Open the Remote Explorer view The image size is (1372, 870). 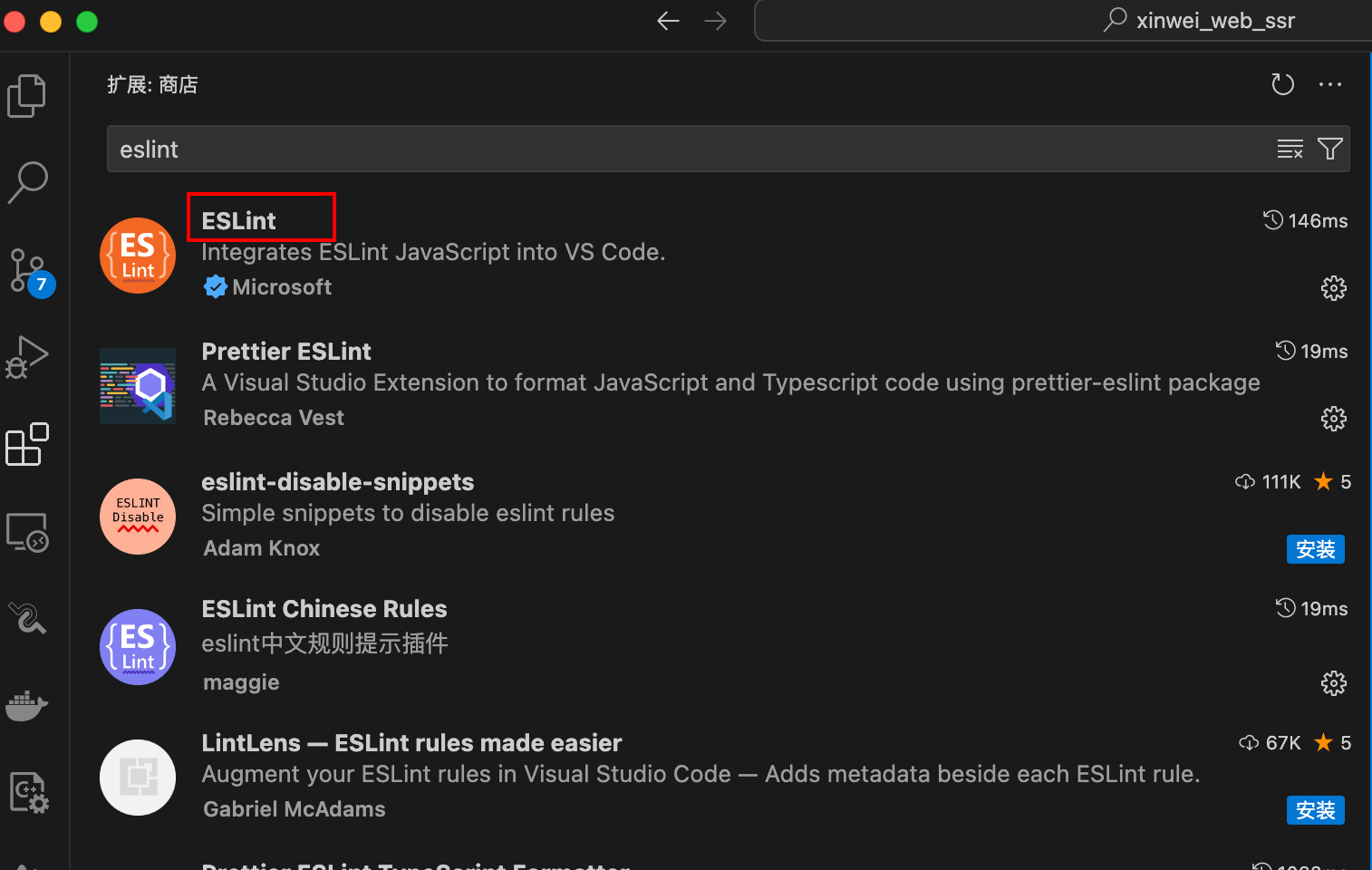pos(27,532)
